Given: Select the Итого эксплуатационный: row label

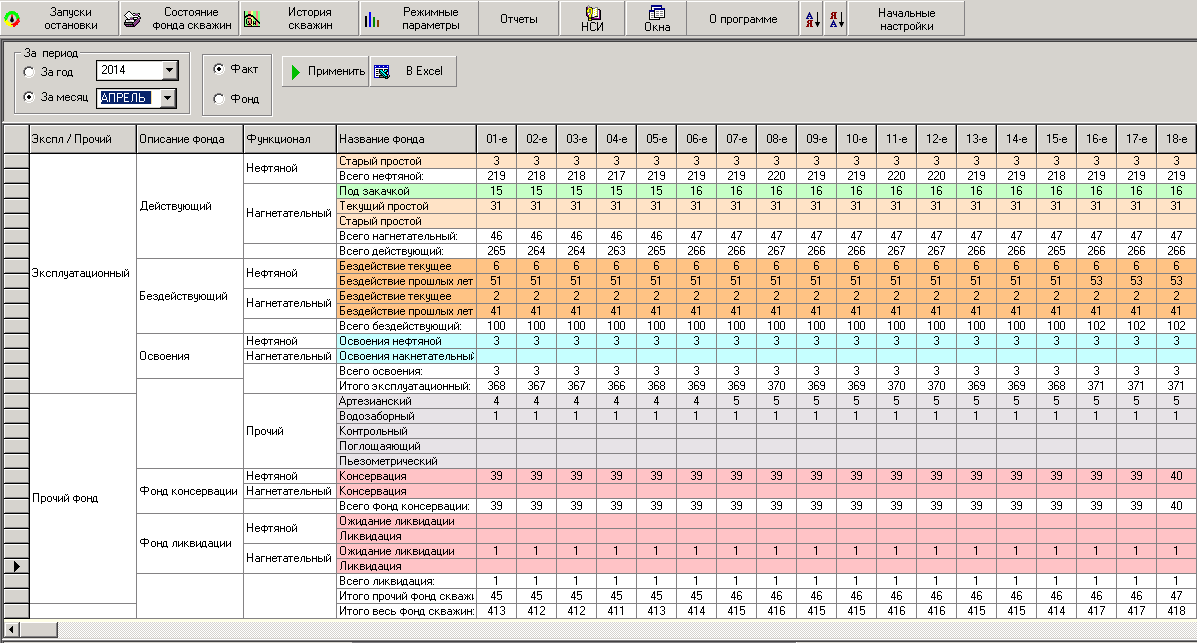Looking at the screenshot, I should pos(406,386).
